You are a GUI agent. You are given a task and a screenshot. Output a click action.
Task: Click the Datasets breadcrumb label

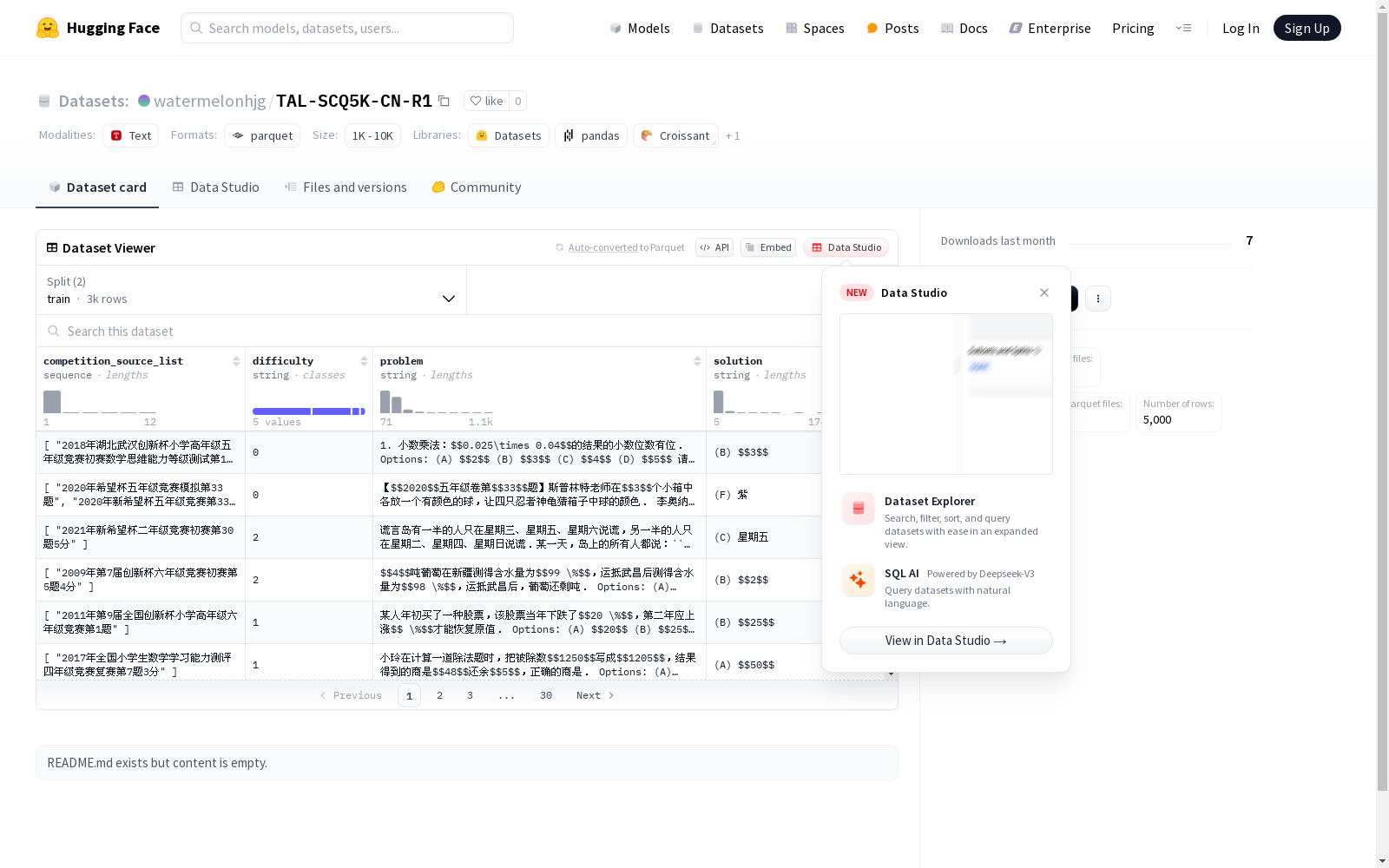[94, 101]
